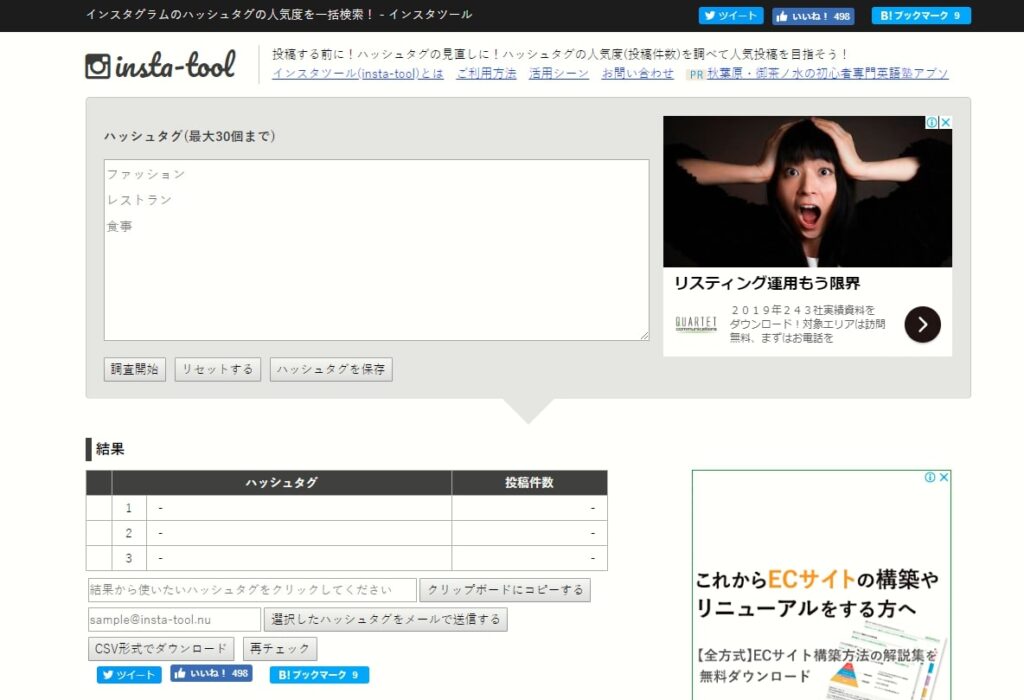1024x700 pixels.
Task: Close the ECサイト ad with X icon
Action: [944, 477]
